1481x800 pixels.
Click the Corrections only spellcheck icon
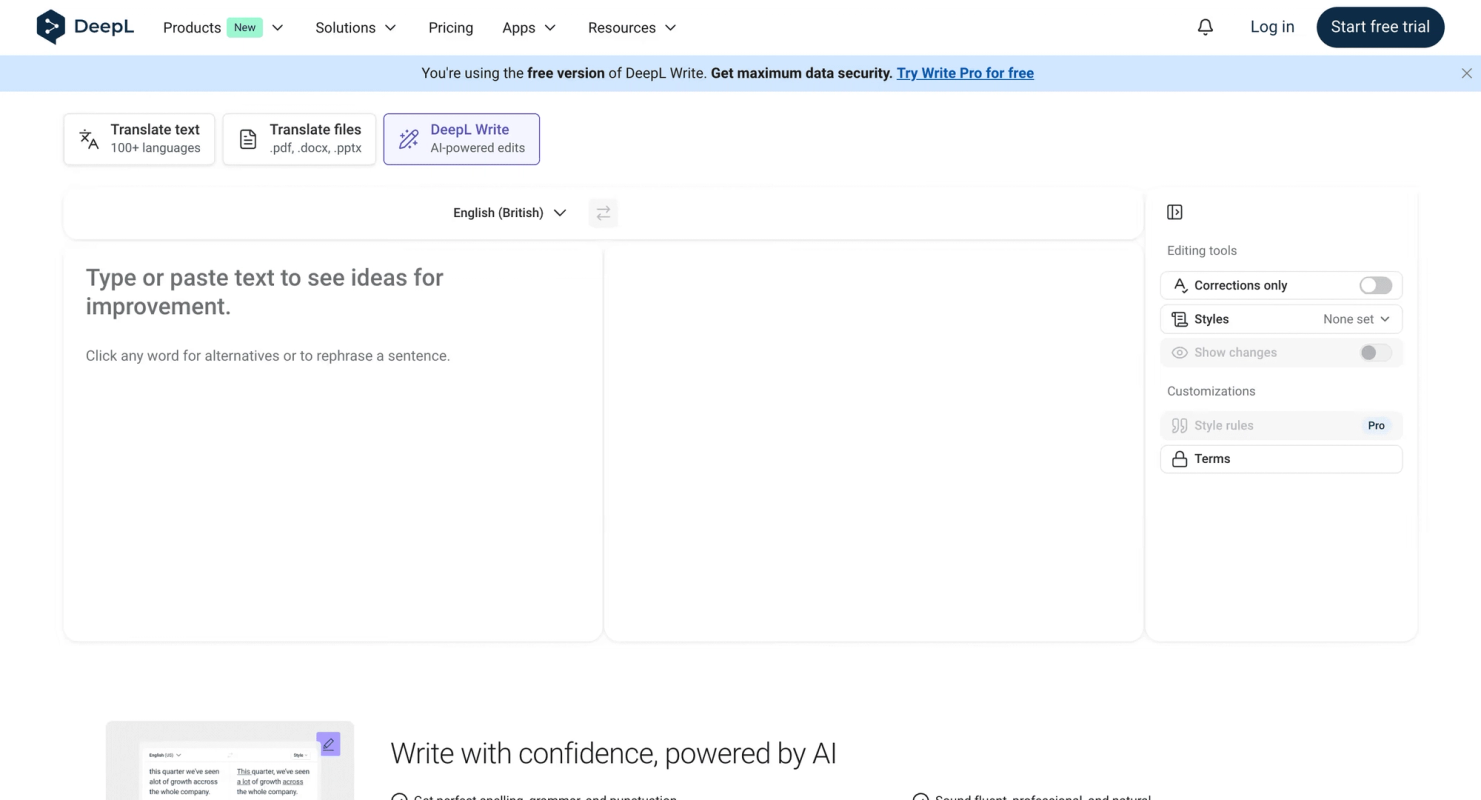tap(1180, 285)
